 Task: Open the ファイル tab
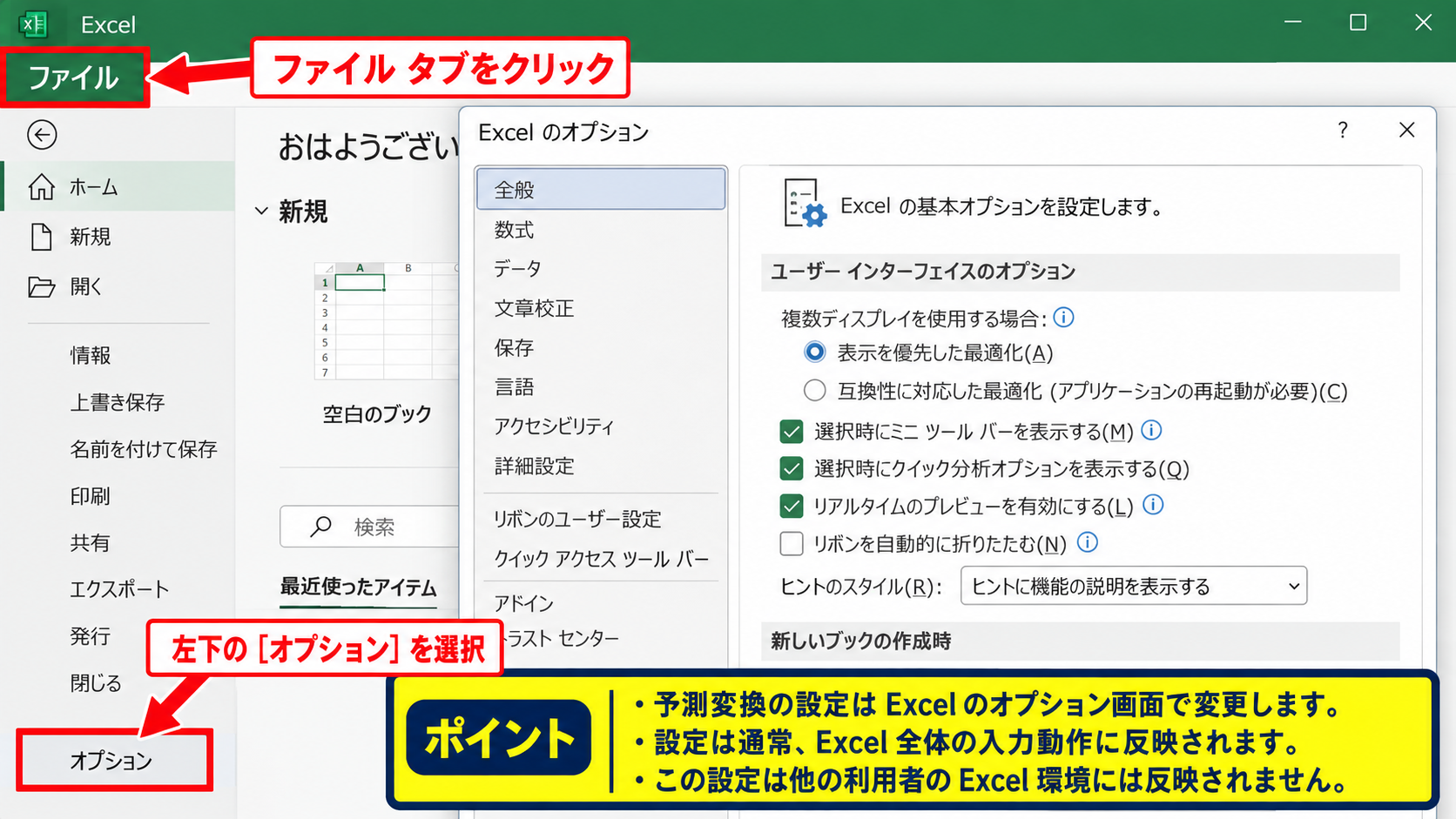pos(74,77)
